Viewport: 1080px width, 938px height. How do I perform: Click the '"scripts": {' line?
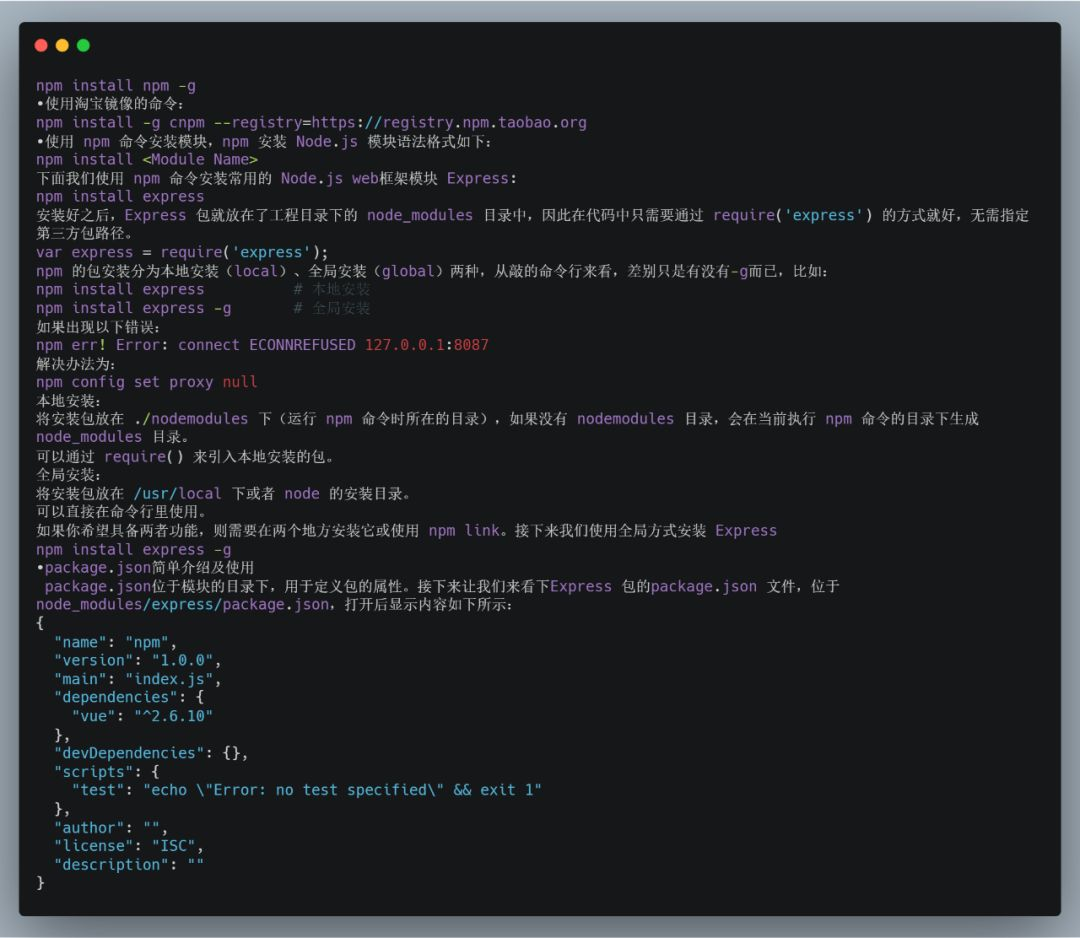[107, 772]
